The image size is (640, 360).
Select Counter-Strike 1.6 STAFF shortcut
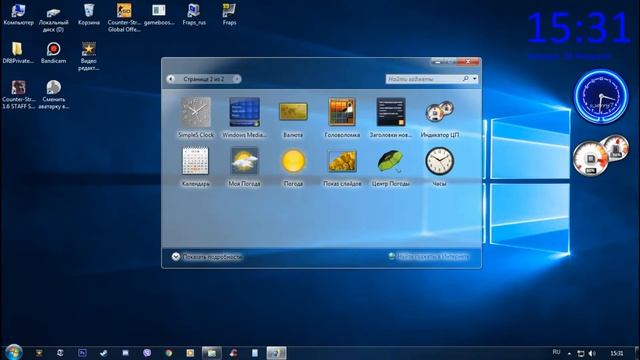pyautogui.click(x=18, y=95)
